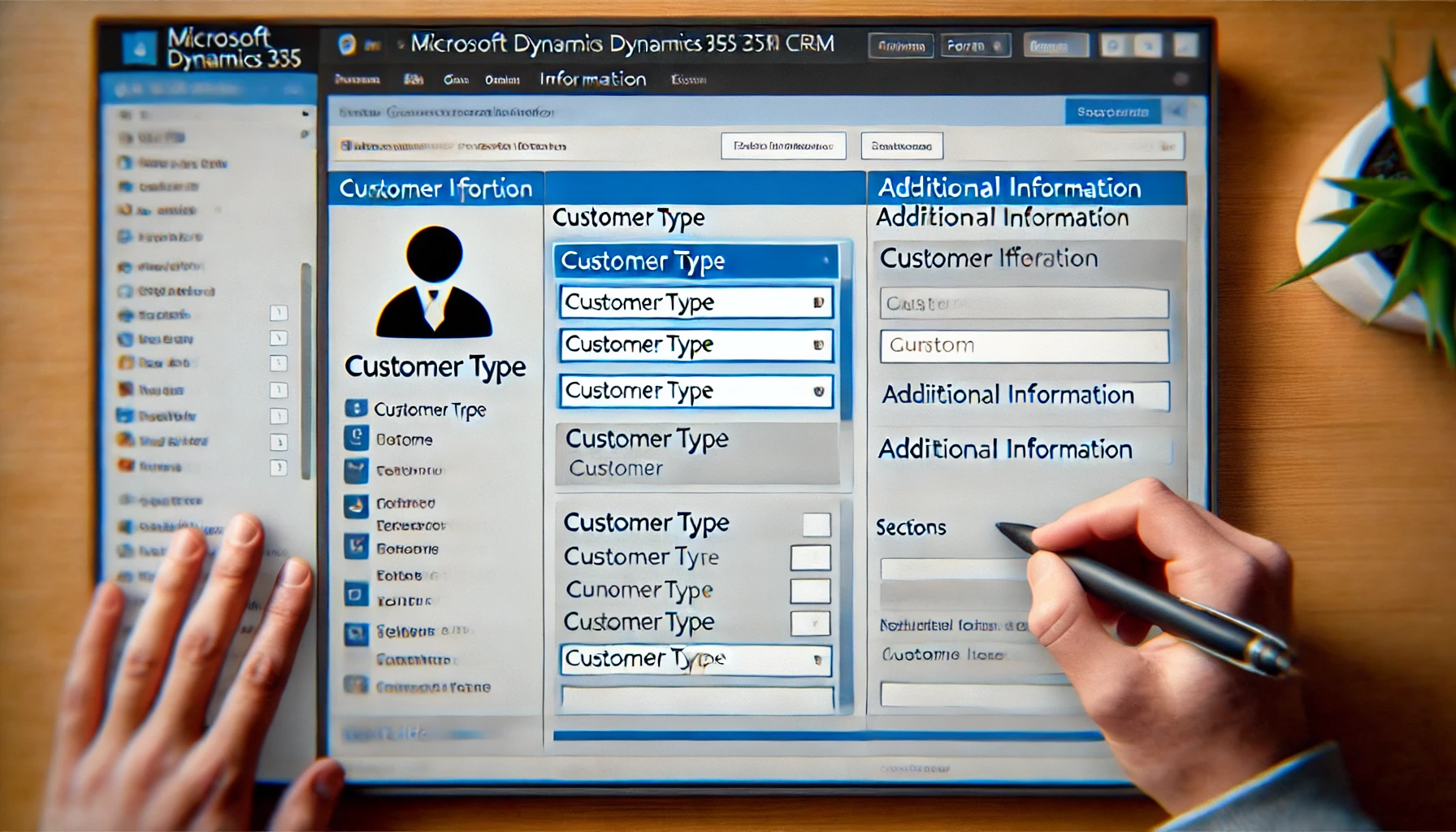Click the square icon beside the 'Yontur' item

point(356,594)
